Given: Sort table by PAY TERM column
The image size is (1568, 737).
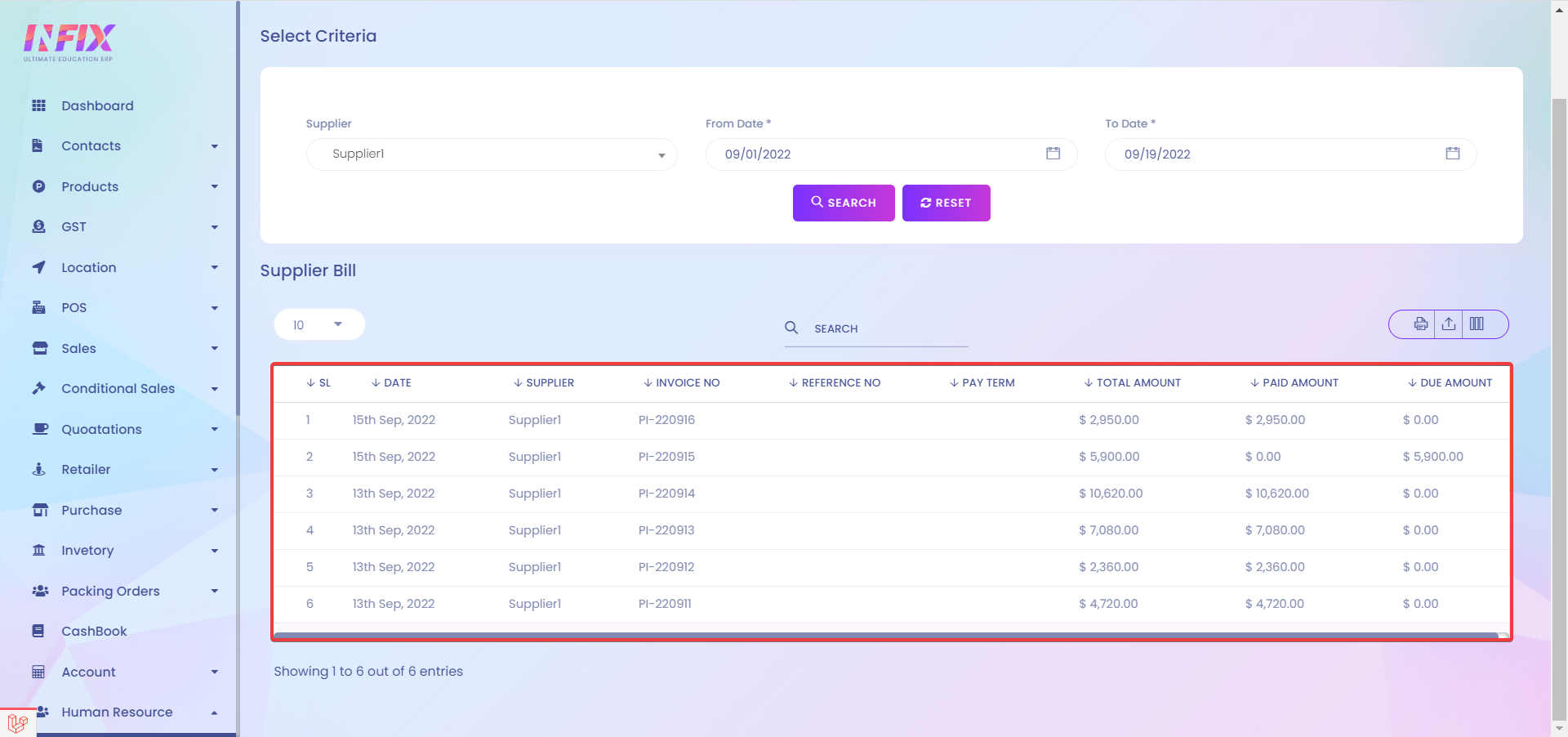Looking at the screenshot, I should click(982, 382).
